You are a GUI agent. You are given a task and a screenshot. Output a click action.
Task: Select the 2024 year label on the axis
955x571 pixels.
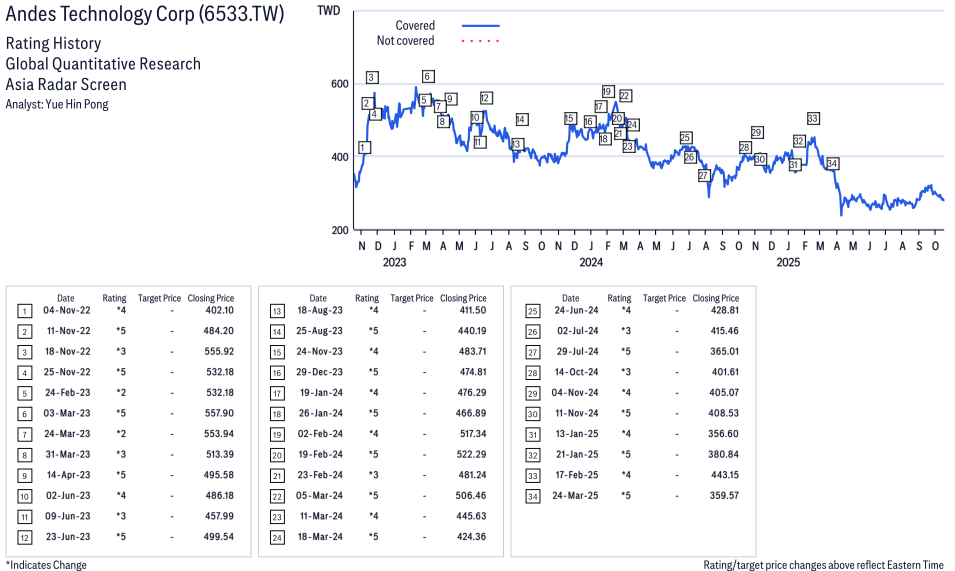[x=591, y=262]
